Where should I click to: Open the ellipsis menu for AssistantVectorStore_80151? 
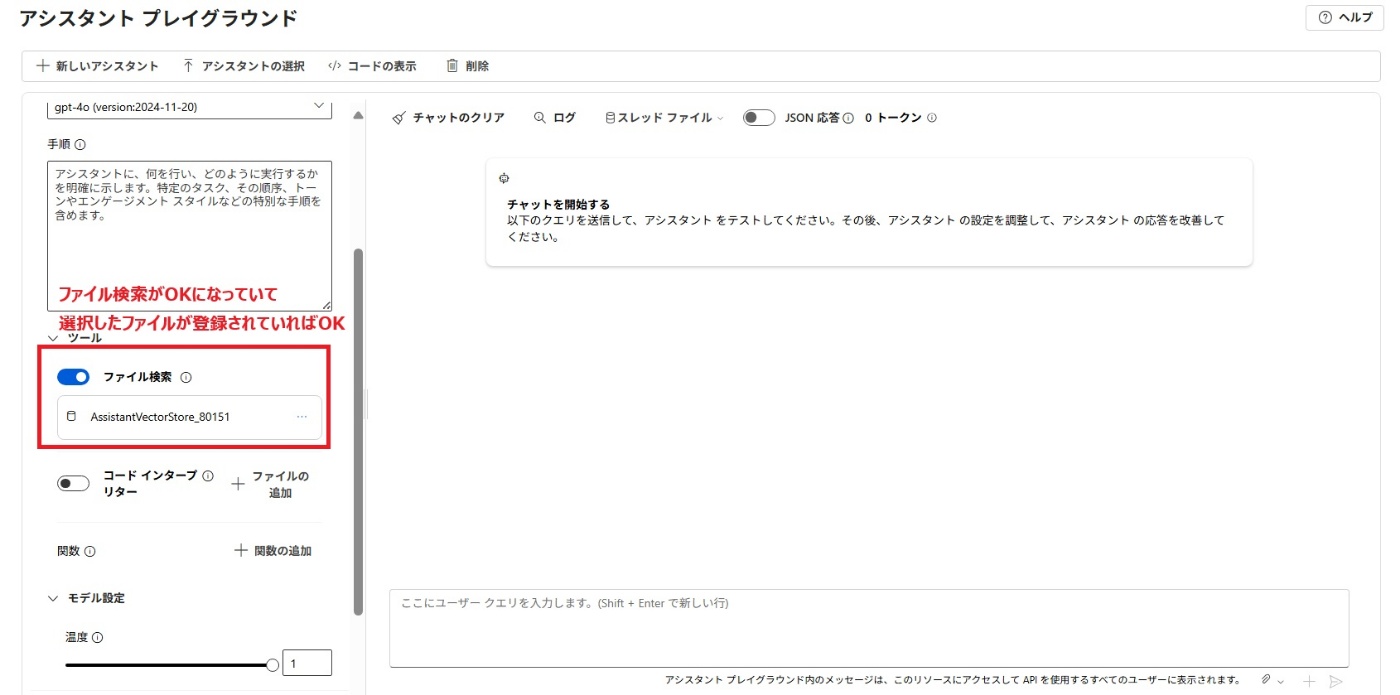(302, 417)
